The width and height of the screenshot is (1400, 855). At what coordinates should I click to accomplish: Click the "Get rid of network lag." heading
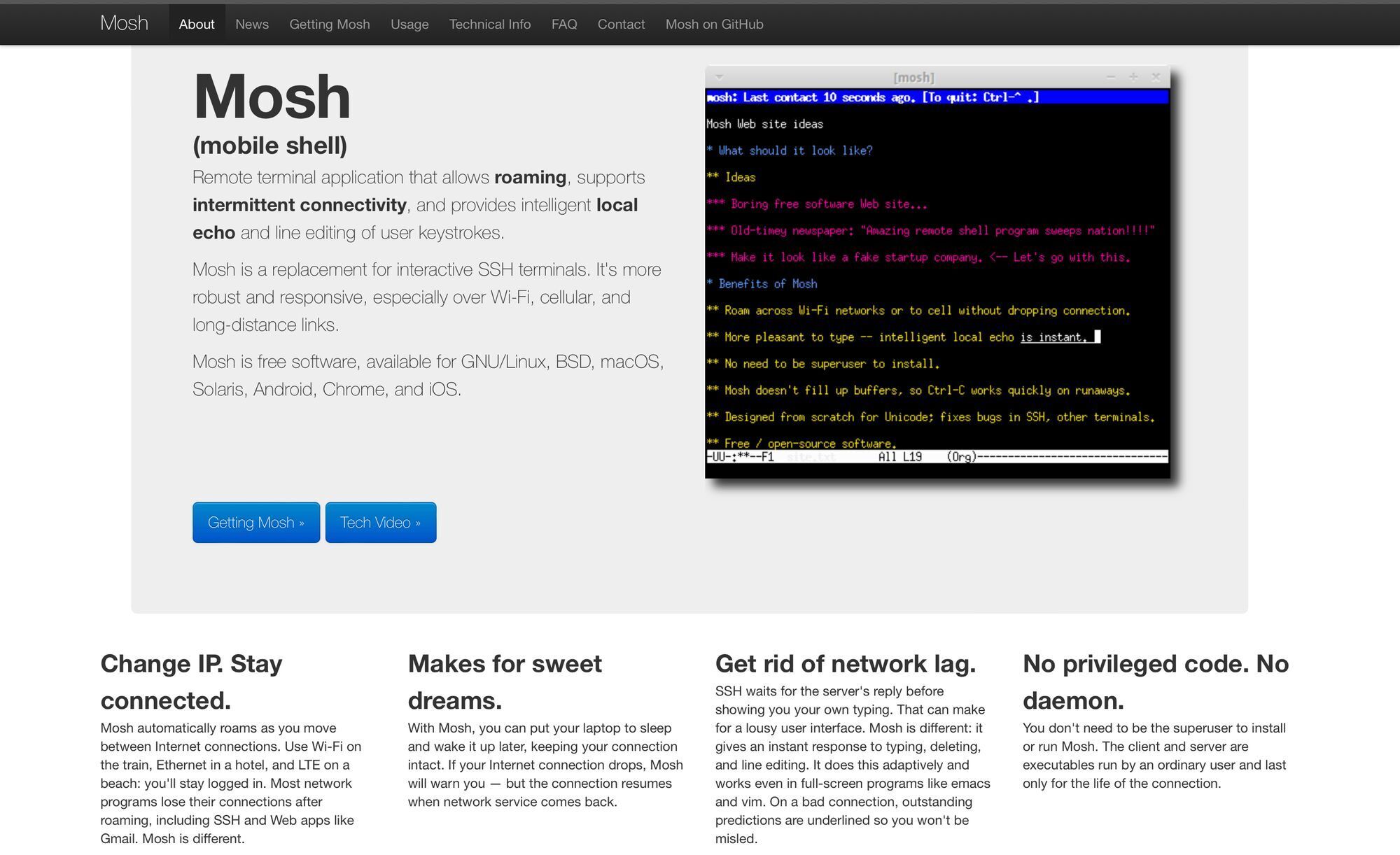(845, 663)
